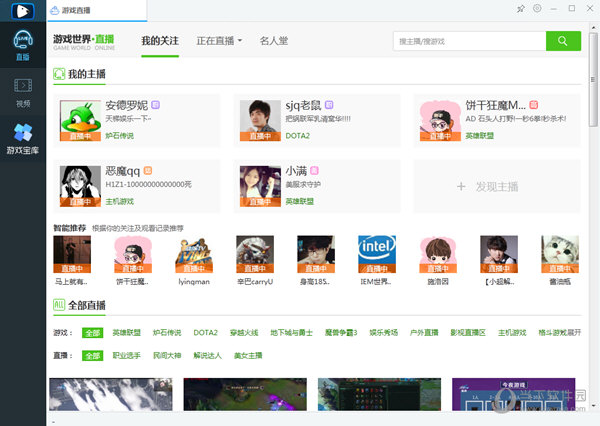Filter streams by 职业选手

pyautogui.click(x=127, y=356)
